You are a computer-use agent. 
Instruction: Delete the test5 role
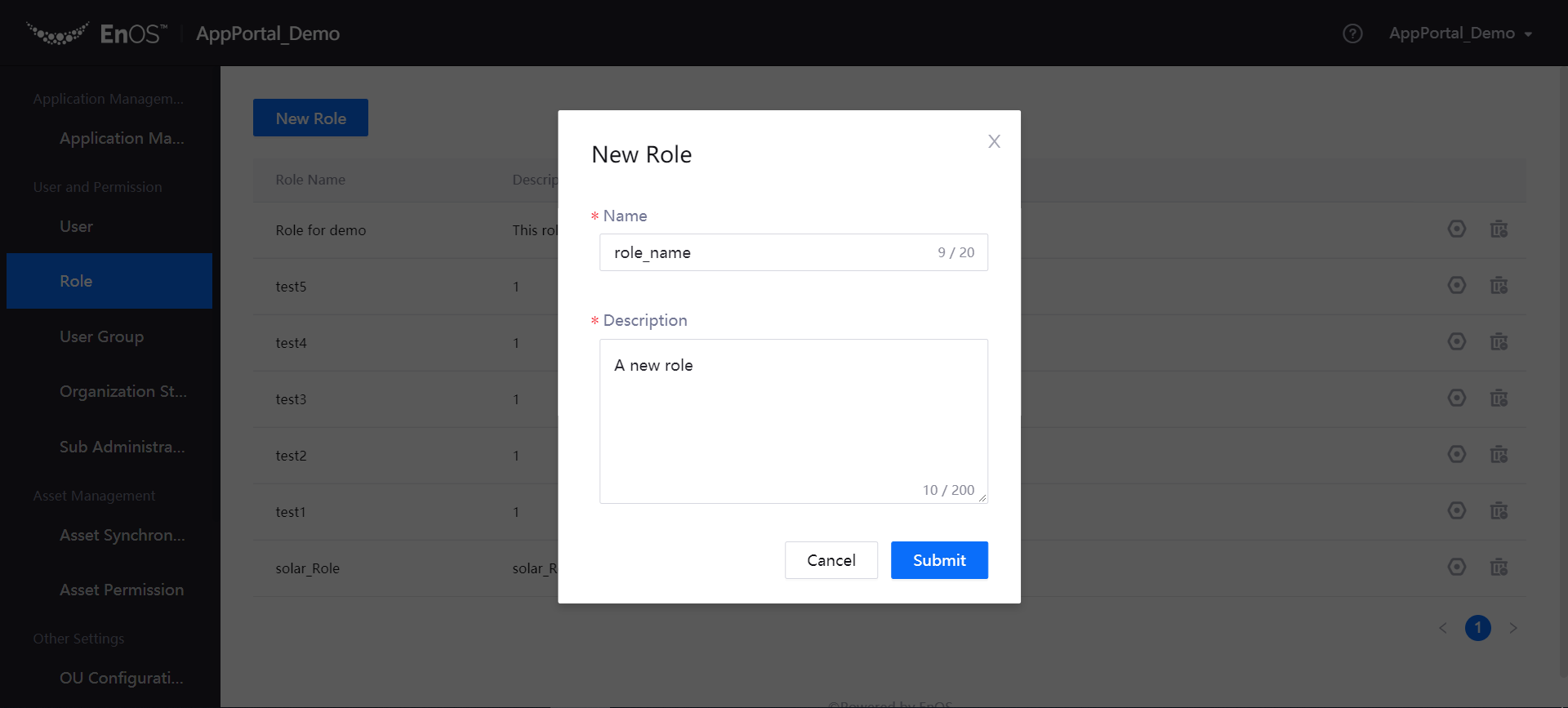click(x=1499, y=286)
